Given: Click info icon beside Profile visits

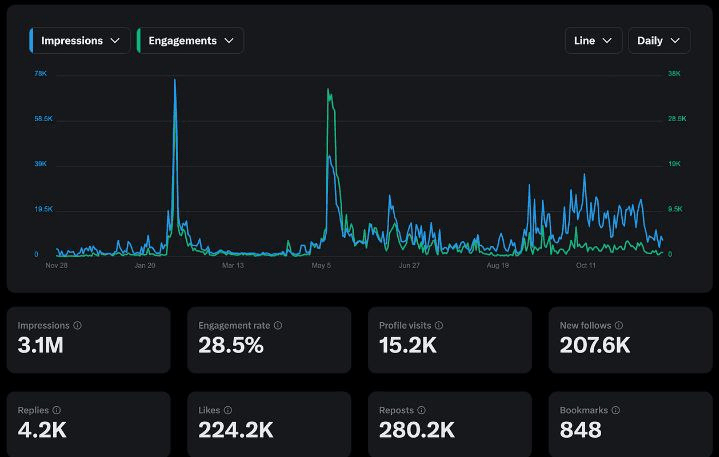Looking at the screenshot, I should [x=439, y=325].
